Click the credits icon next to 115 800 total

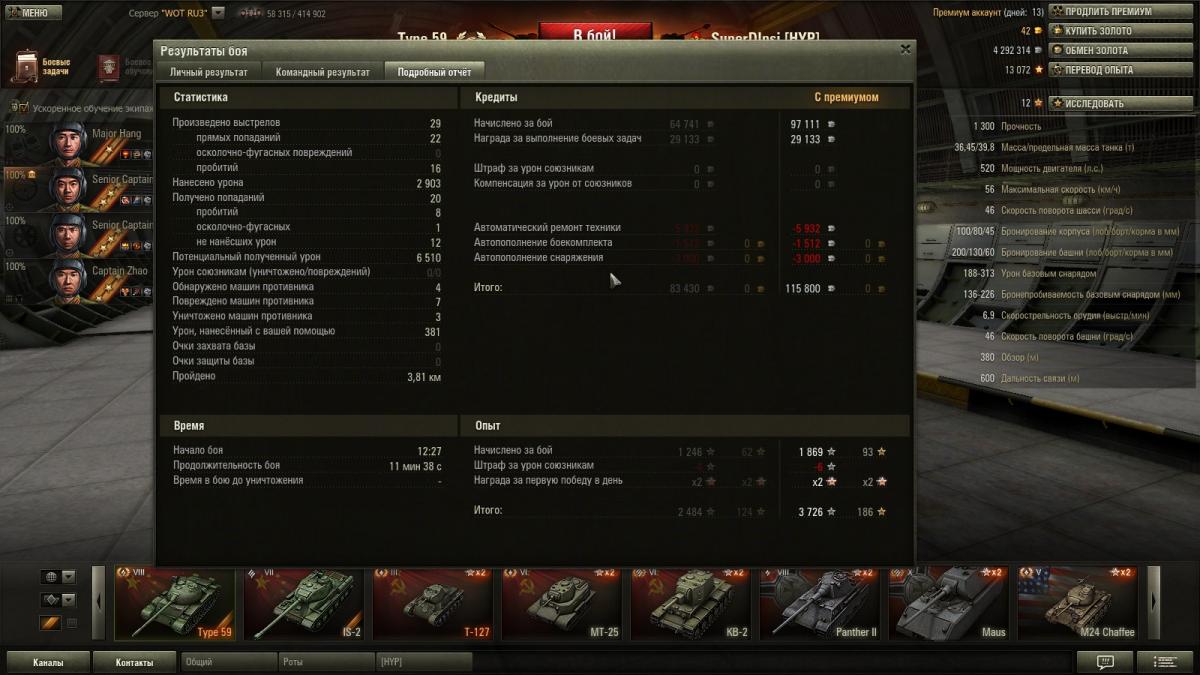(x=831, y=288)
